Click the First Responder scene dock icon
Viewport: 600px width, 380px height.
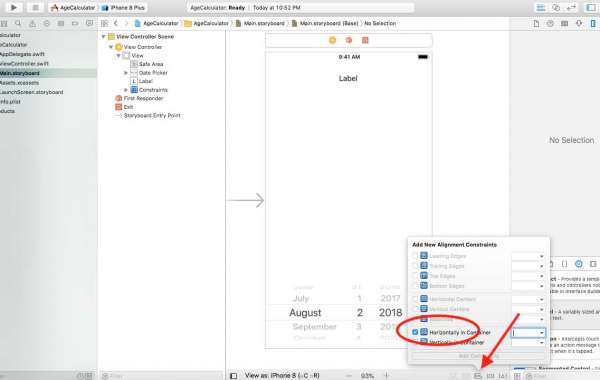point(349,40)
